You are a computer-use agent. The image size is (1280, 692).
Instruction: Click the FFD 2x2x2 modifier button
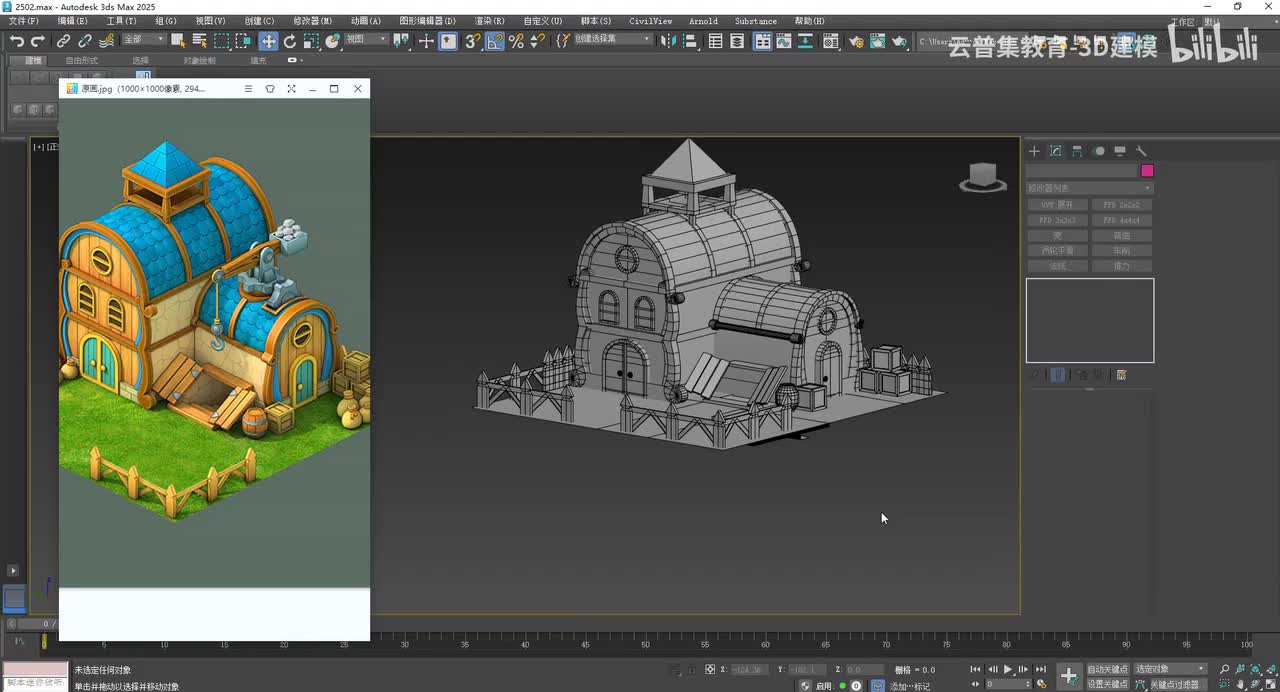pos(1121,205)
